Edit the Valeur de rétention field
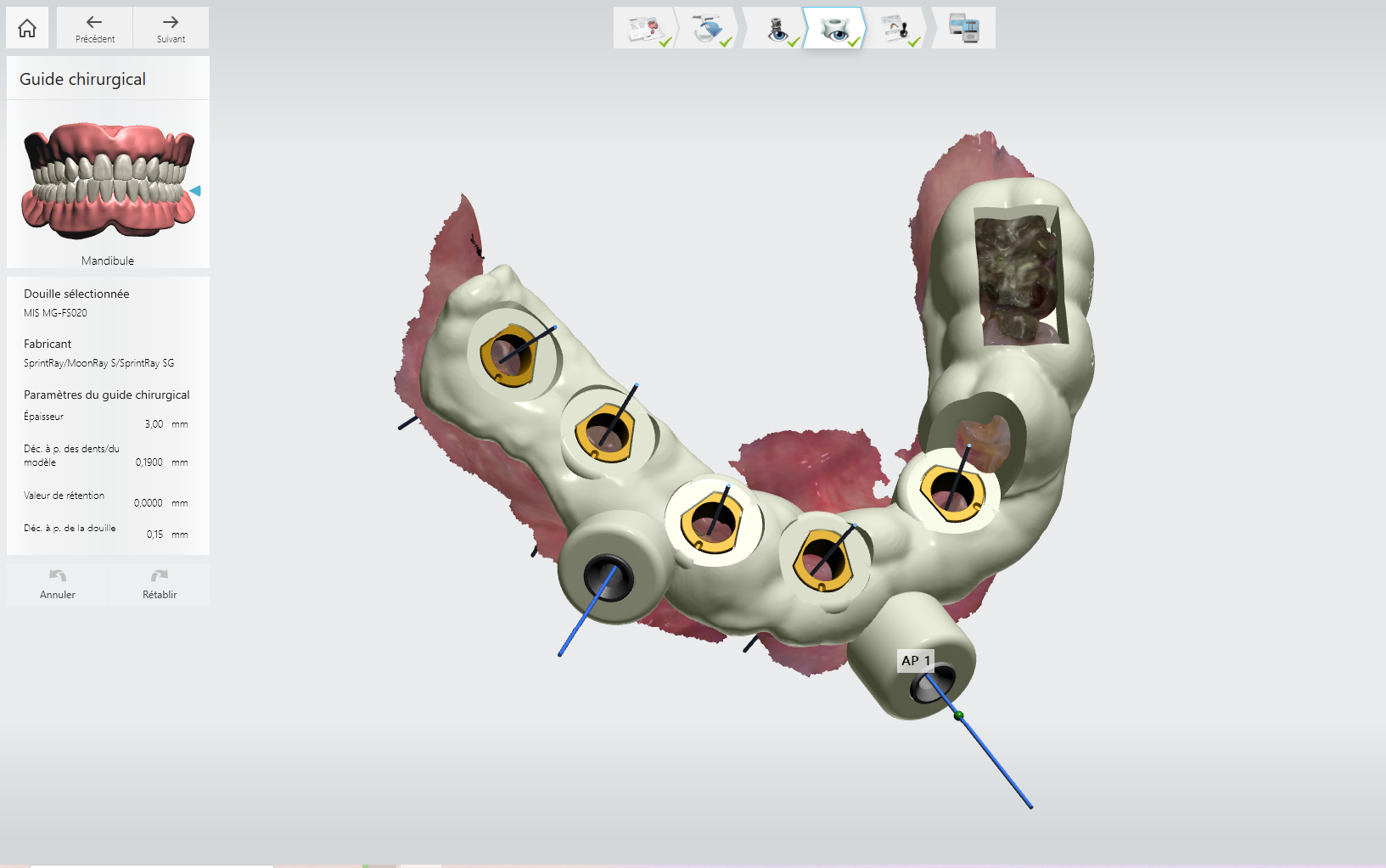Image resolution: width=1386 pixels, height=868 pixels. (x=149, y=503)
